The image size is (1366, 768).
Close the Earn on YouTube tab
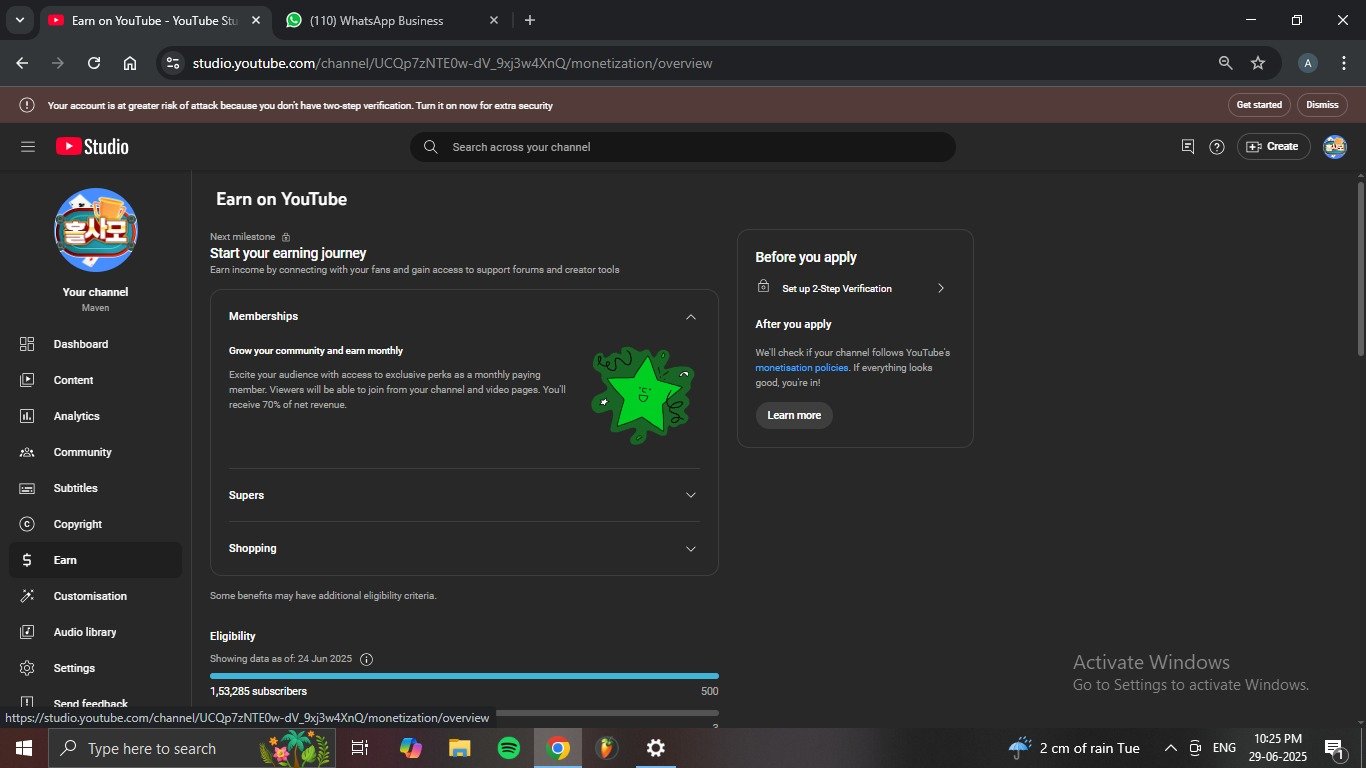point(256,20)
